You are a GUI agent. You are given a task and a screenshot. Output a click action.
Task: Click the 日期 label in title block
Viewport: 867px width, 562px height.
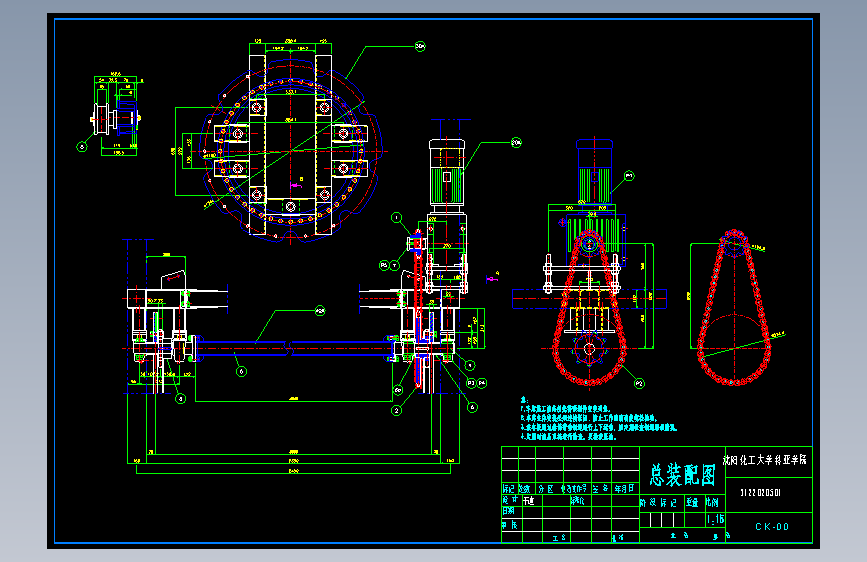(x=509, y=511)
